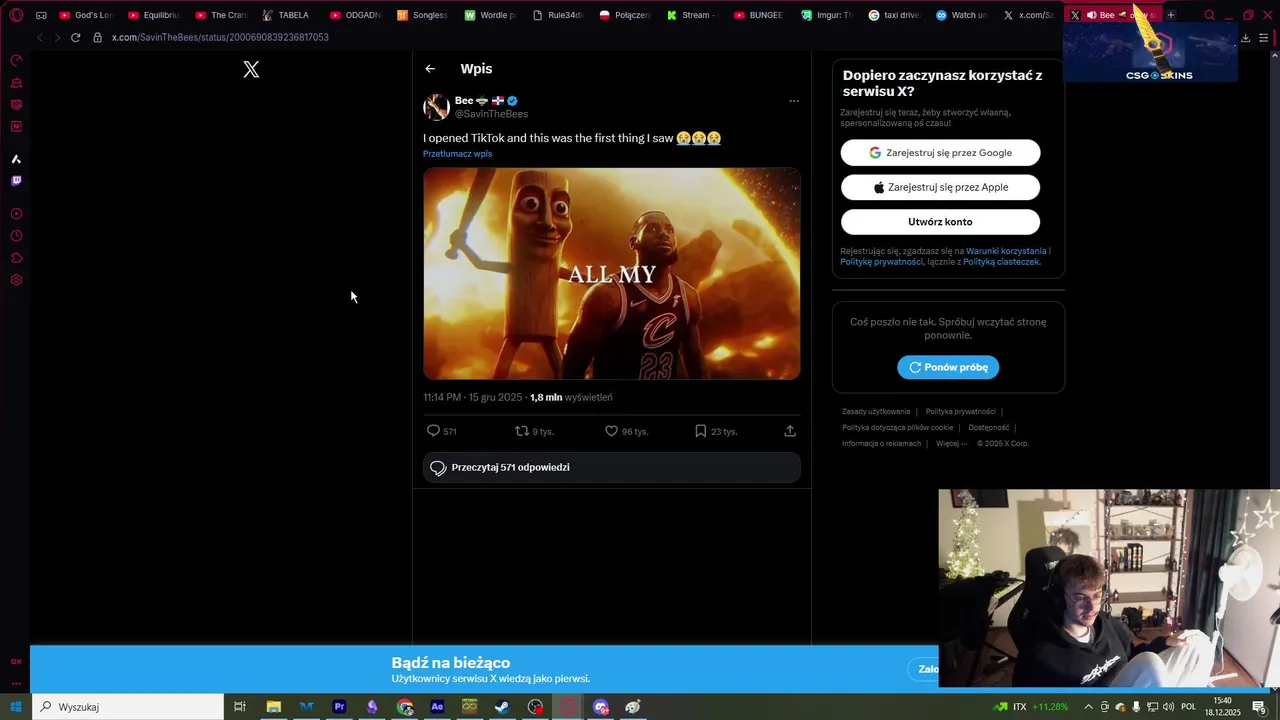Click the reply icon showing 571
This screenshot has width=1280, height=720.
(x=433, y=431)
